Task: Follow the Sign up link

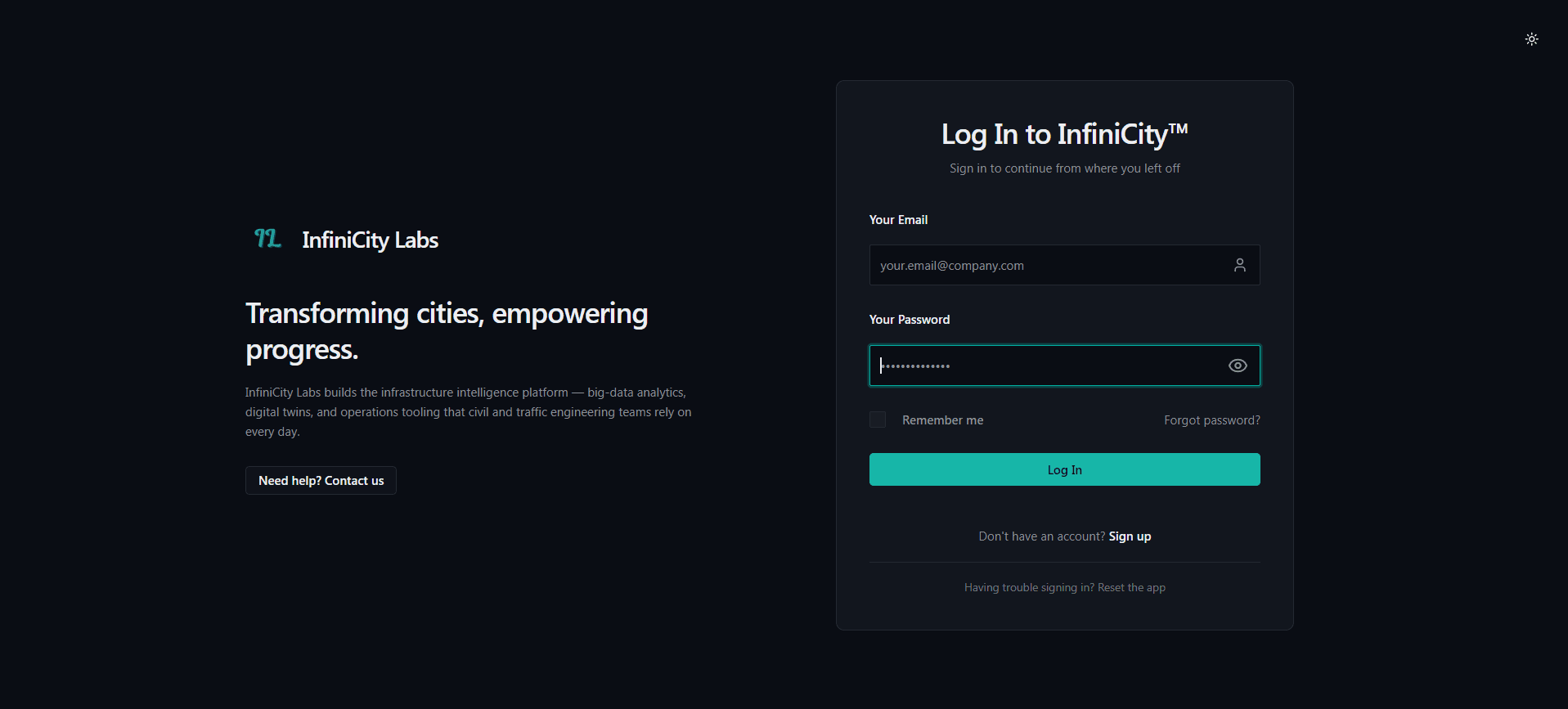Action: (1130, 536)
